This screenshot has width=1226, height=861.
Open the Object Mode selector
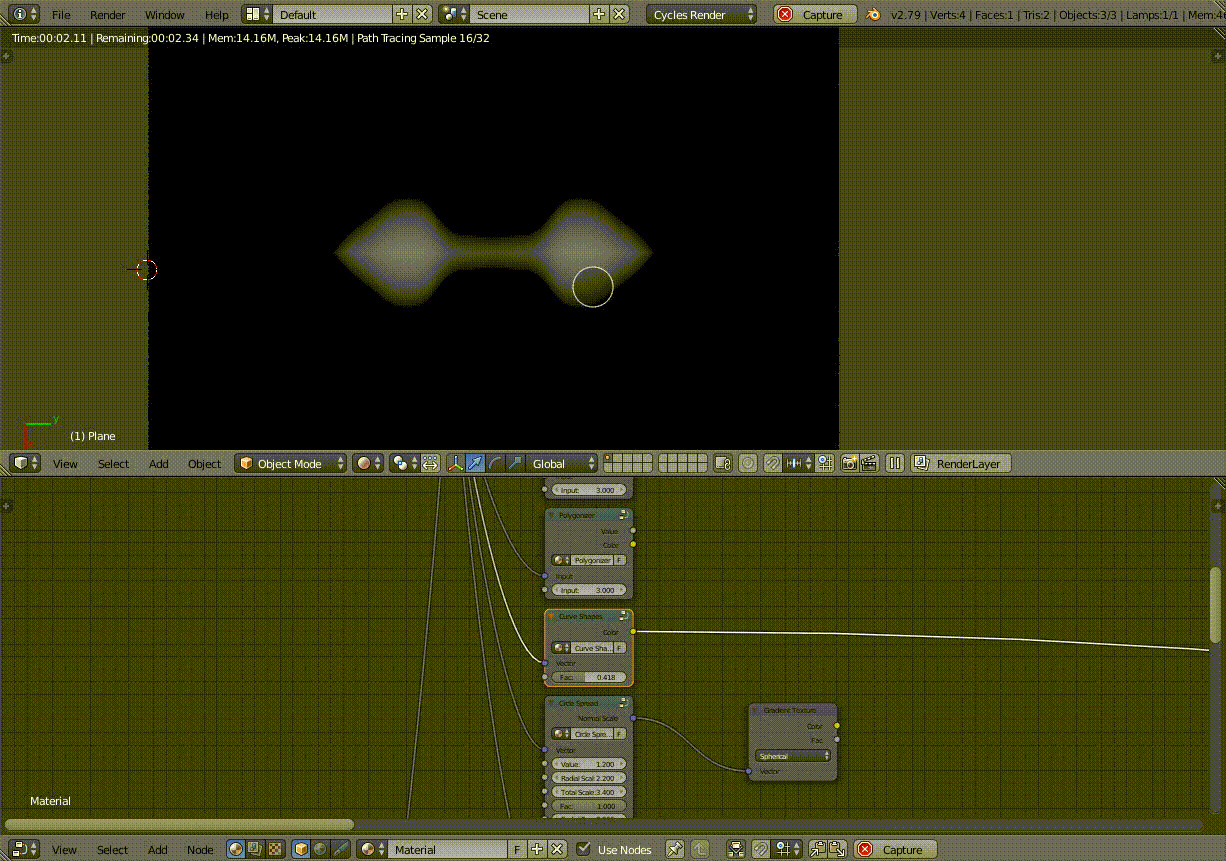(x=291, y=463)
